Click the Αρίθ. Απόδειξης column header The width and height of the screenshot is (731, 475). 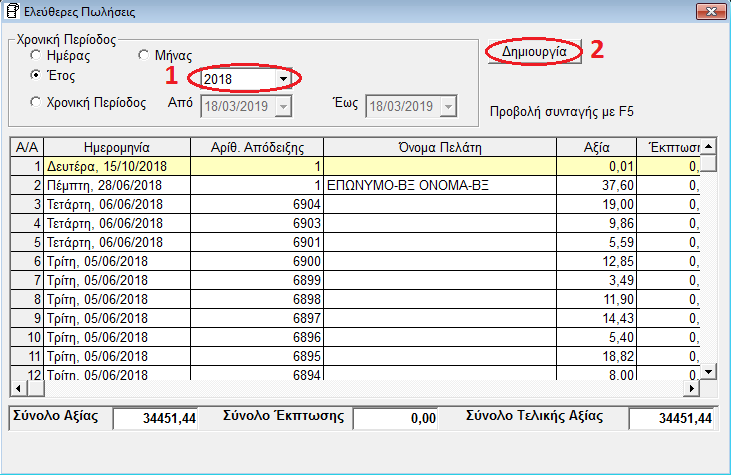(x=257, y=147)
